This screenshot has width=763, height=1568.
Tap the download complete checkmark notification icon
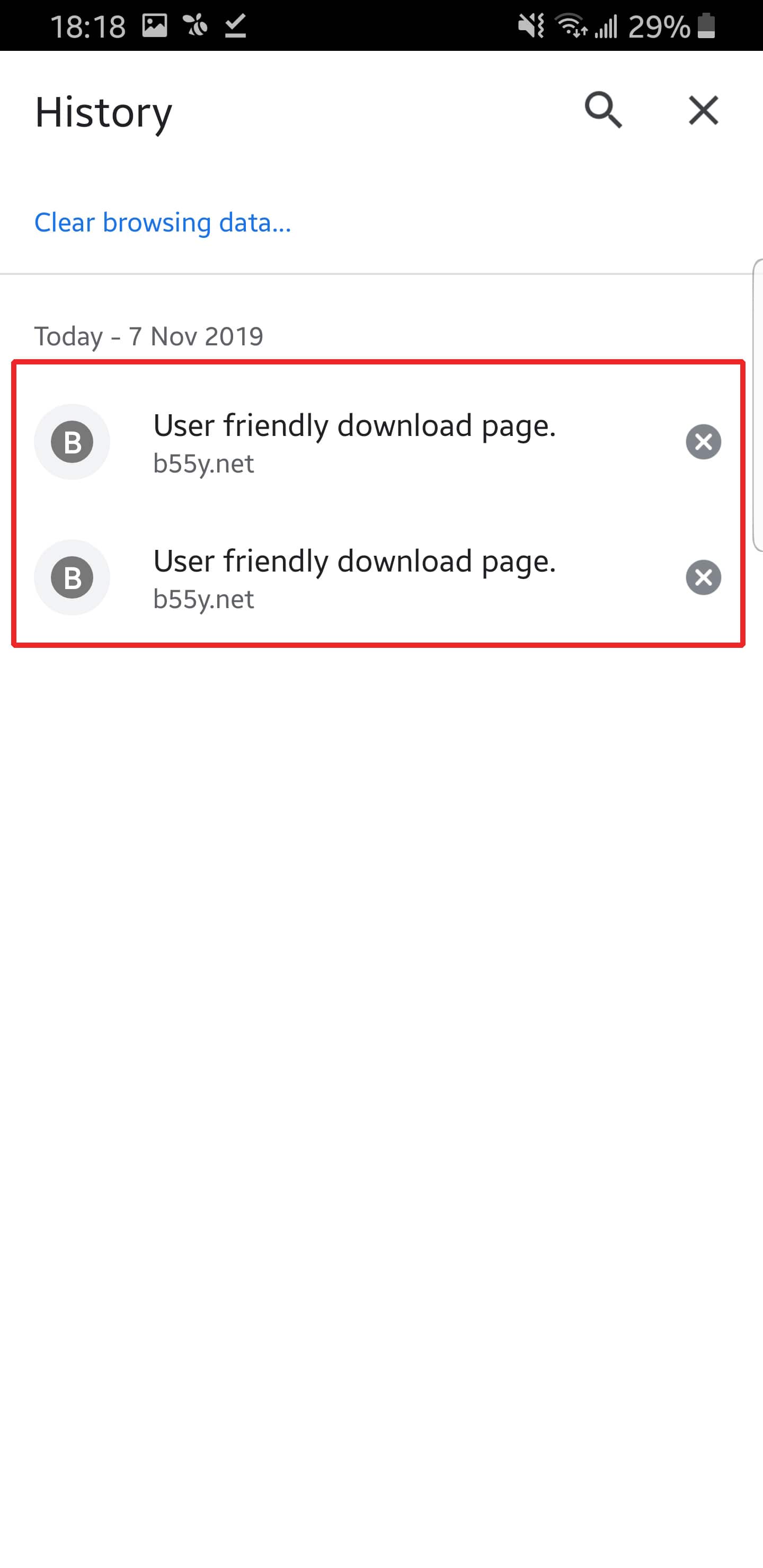235,26
